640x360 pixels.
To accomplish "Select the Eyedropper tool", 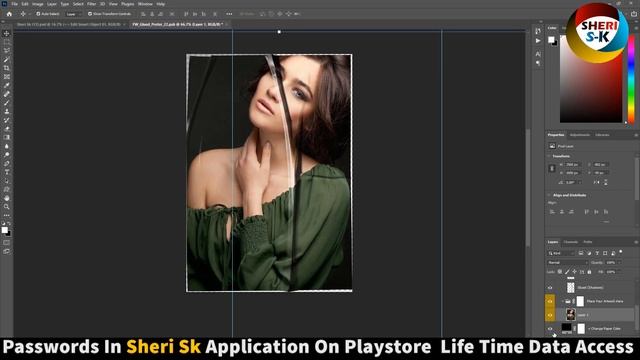I will click(x=7, y=85).
